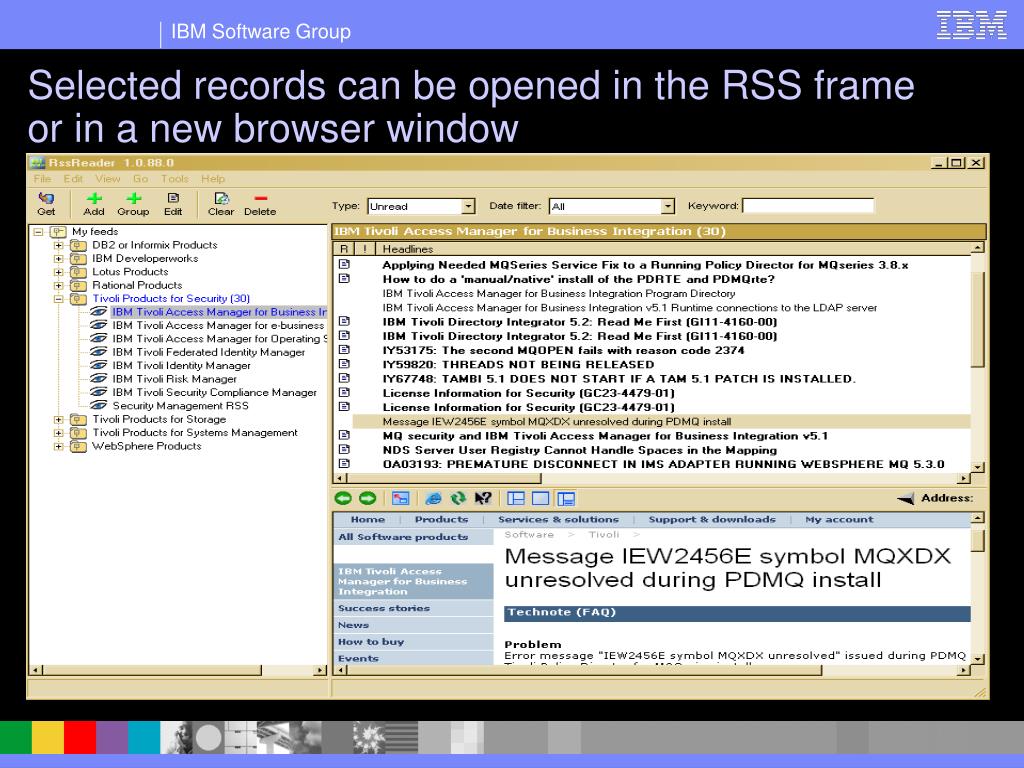Screen dimensions: 1024x768
Task: Expand Tivoli Products for Systems Management node
Action: click(59, 432)
